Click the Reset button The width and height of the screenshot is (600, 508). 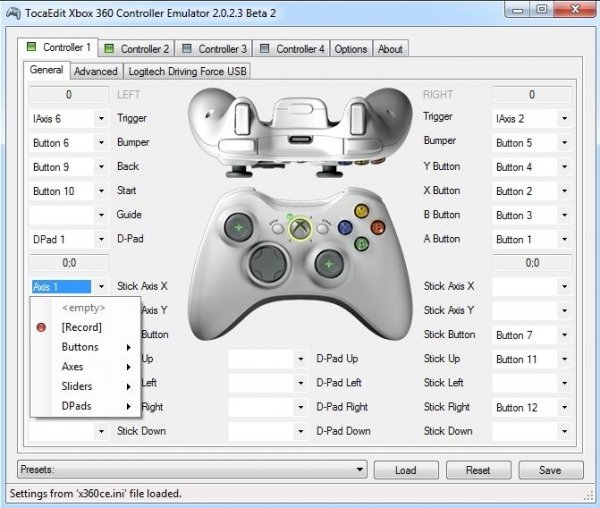[478, 470]
